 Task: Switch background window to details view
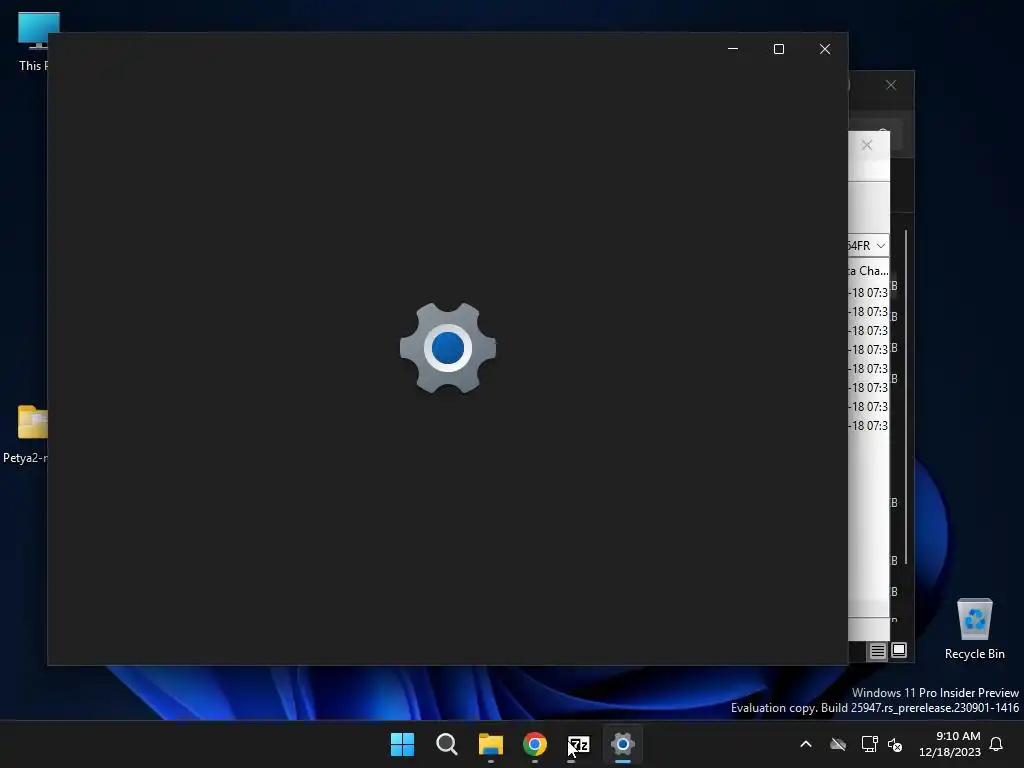877,650
